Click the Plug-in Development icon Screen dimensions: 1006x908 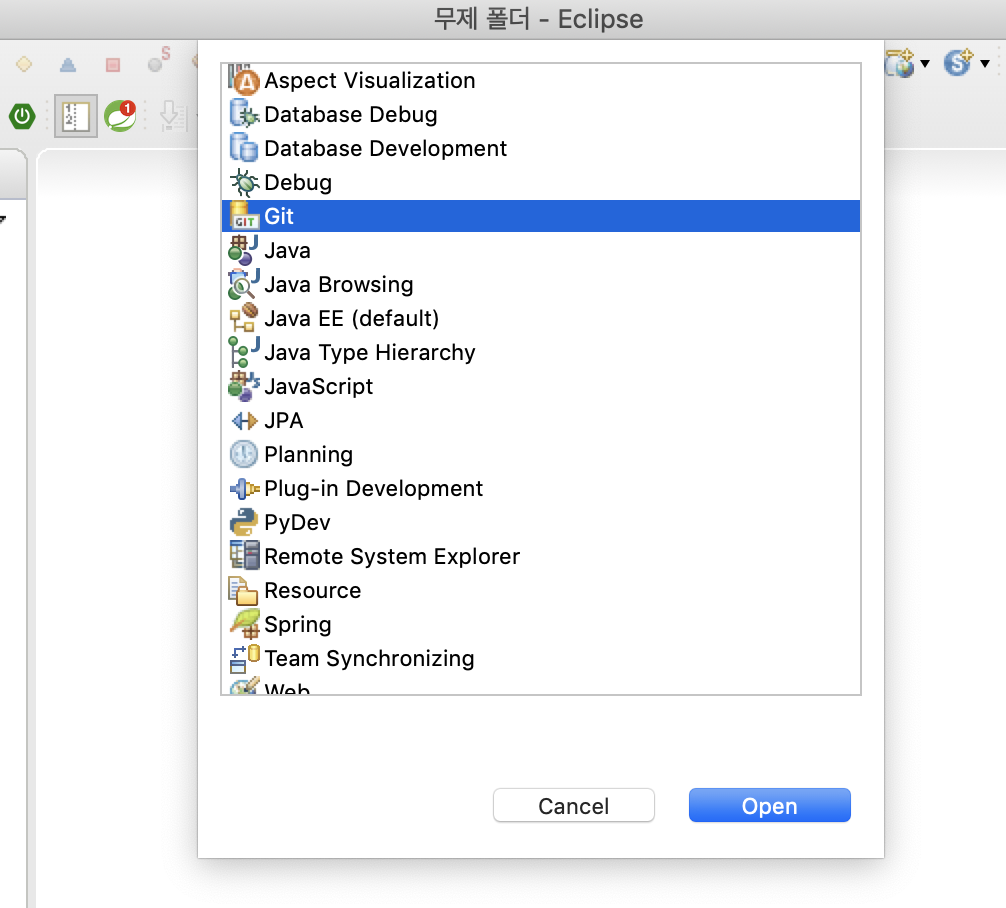tap(244, 489)
